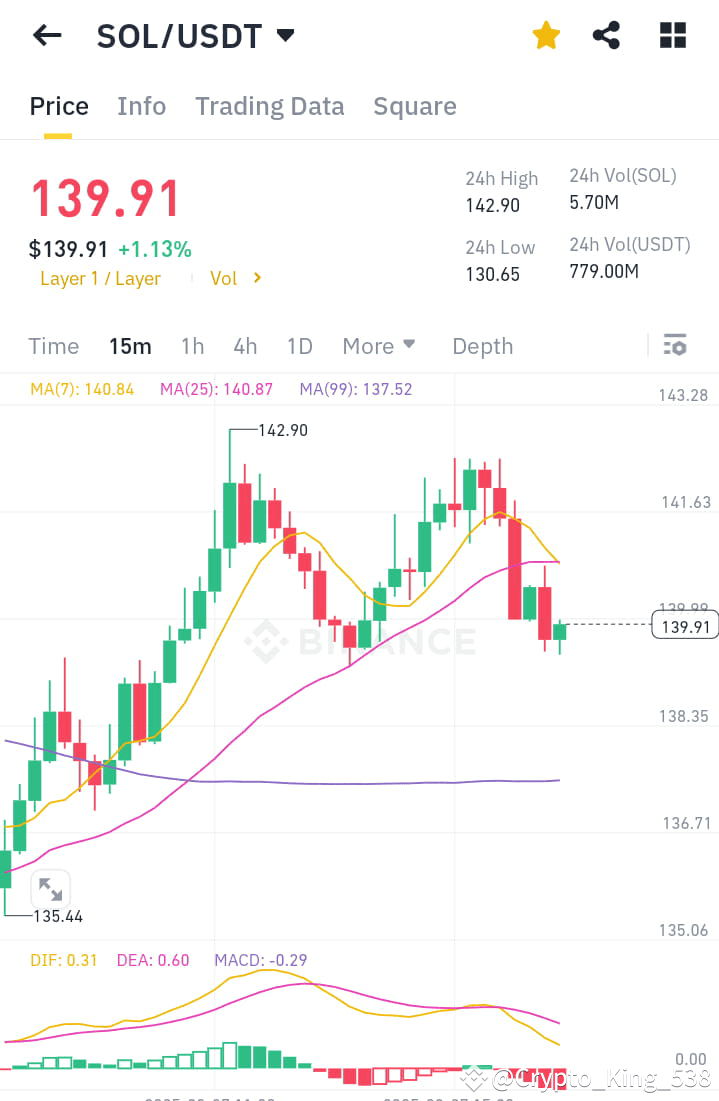Toggle the 15m timeframe
Image resolution: width=719 pixels, height=1101 pixels.
click(130, 346)
